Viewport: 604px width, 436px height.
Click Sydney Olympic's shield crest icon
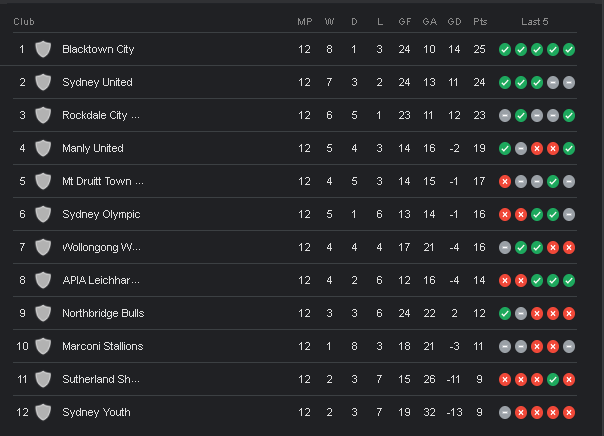click(x=43, y=214)
